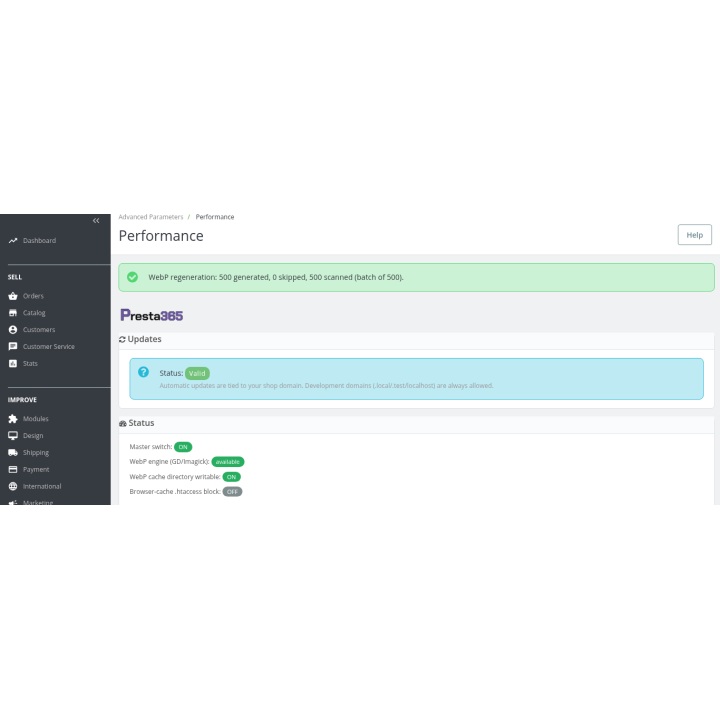Viewport: 720px width, 720px height.
Task: Open Dashboard from the sidebar
Action: [x=39, y=241]
